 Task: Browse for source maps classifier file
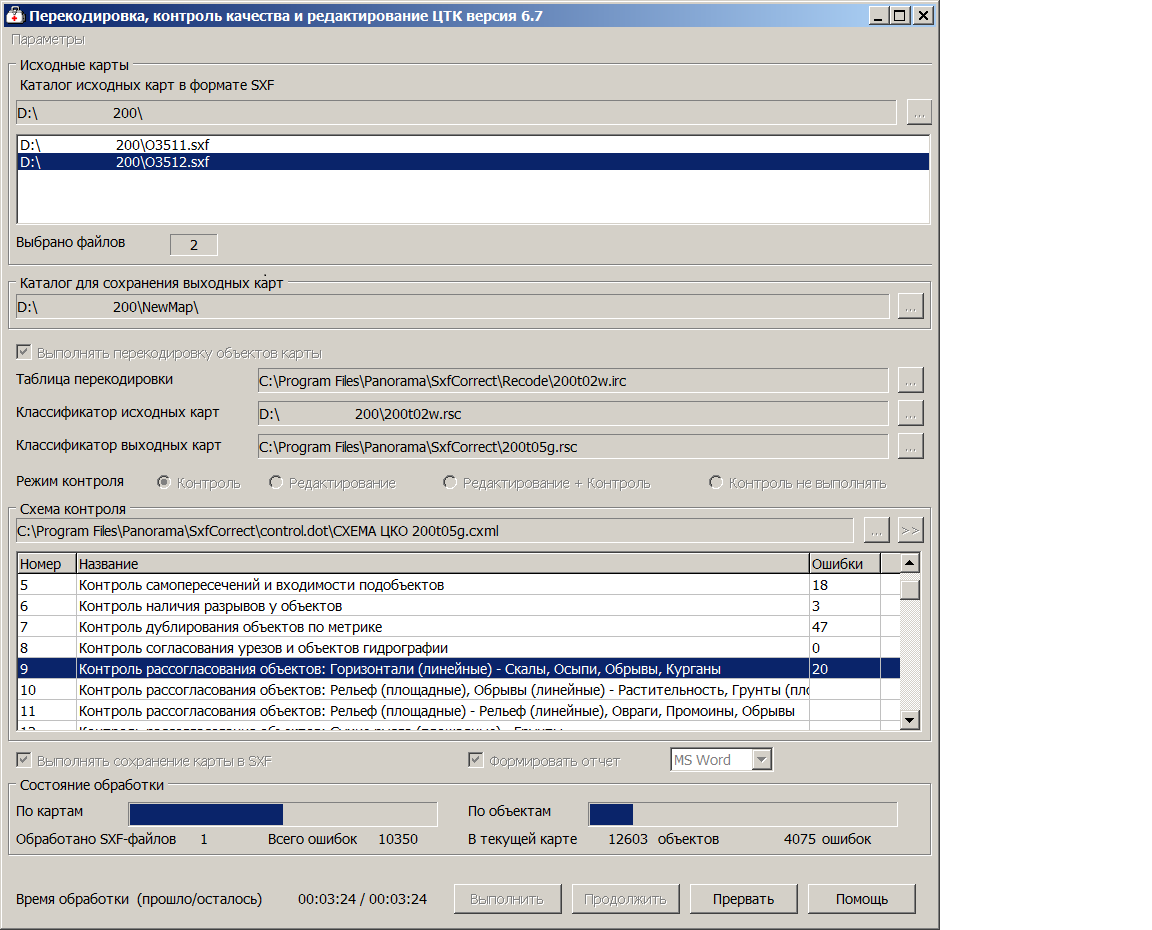tap(910, 413)
